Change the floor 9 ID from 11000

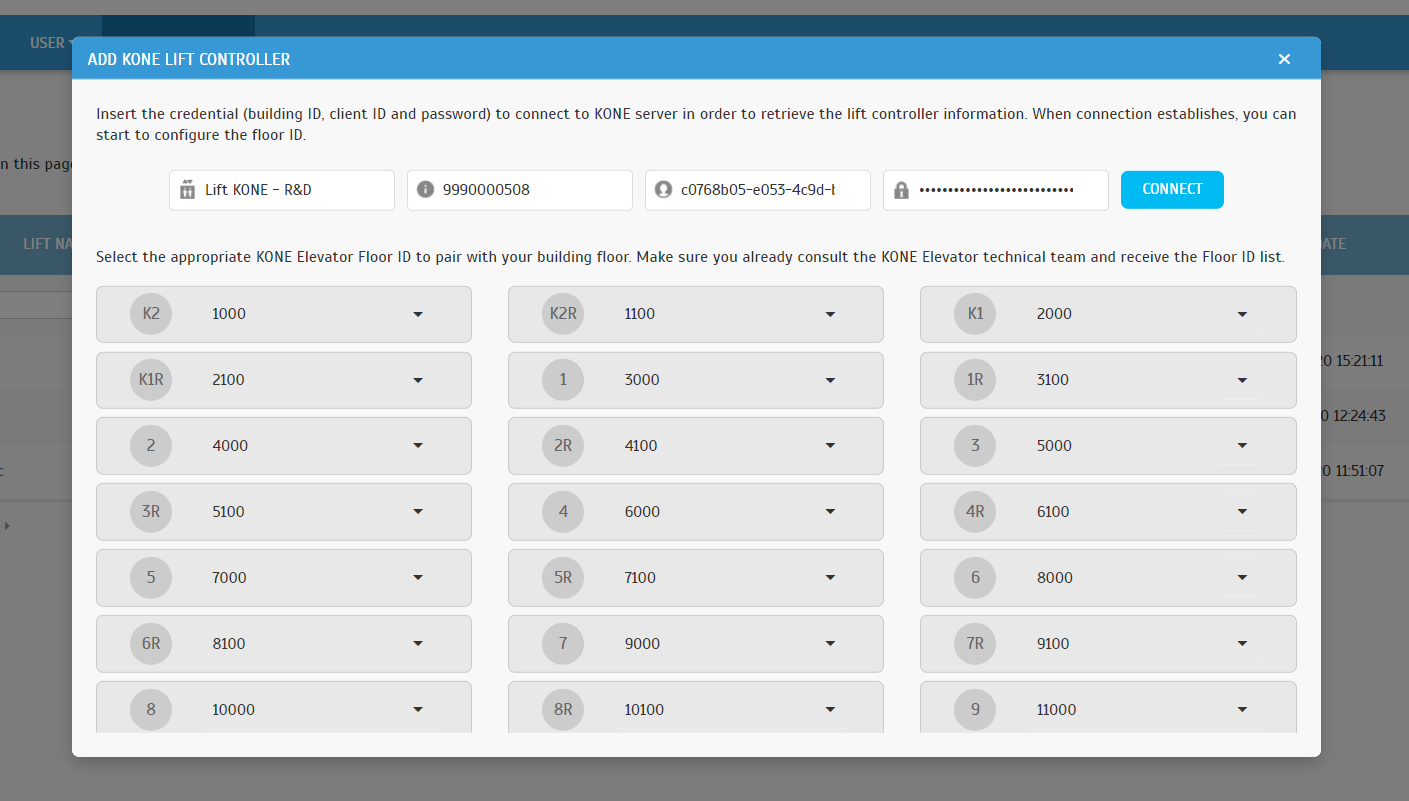coord(1142,710)
